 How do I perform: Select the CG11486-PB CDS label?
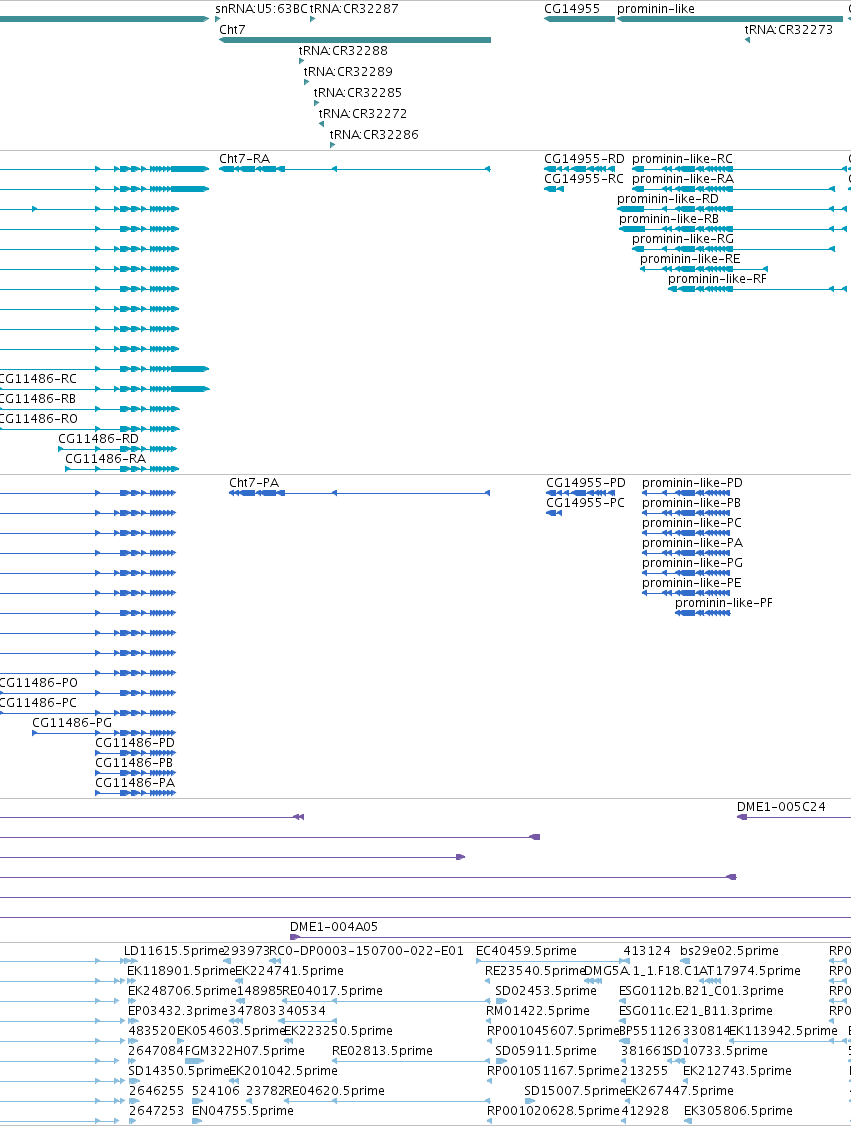click(x=134, y=763)
